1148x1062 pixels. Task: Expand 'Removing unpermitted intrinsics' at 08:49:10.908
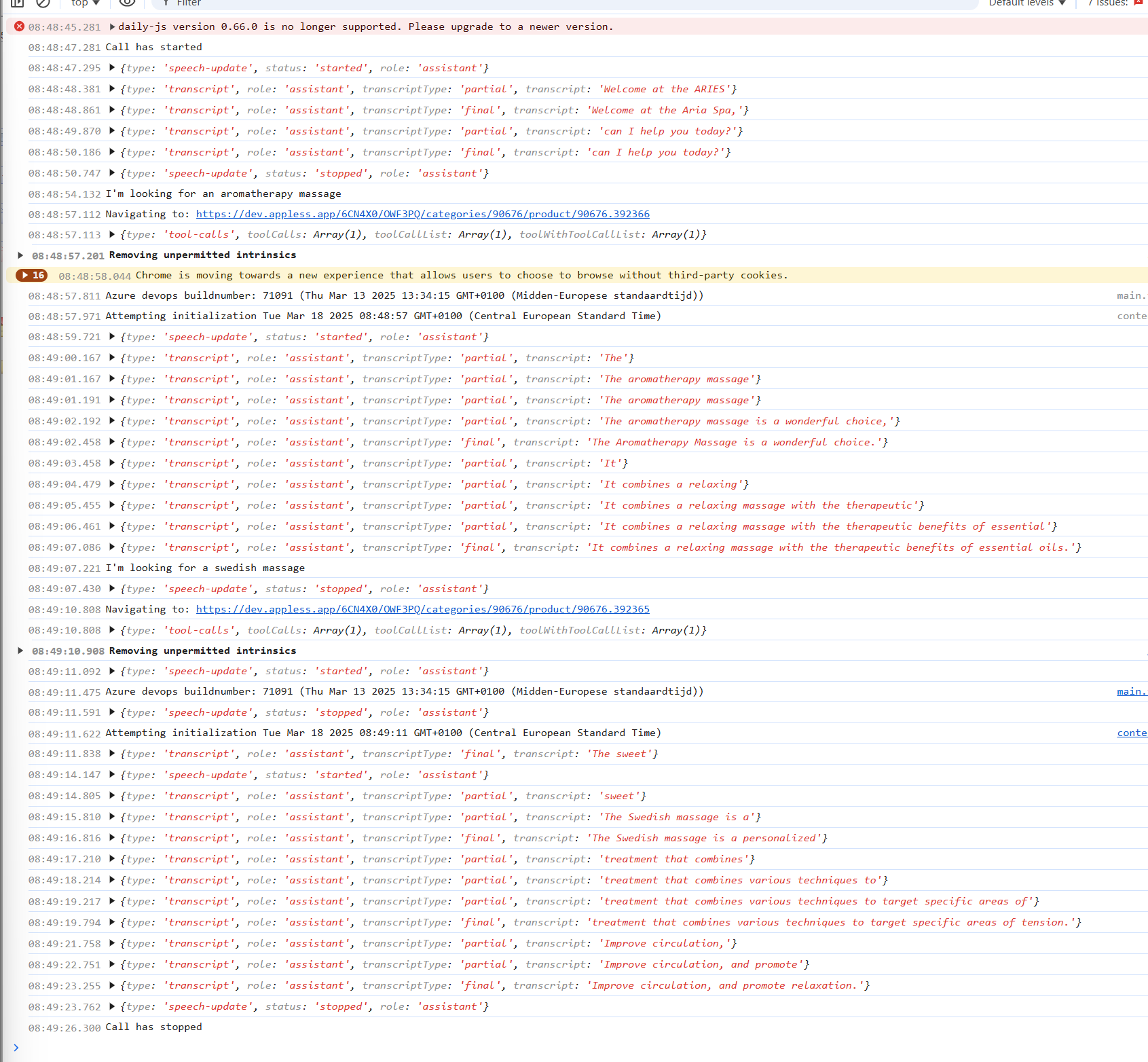[x=20, y=651]
